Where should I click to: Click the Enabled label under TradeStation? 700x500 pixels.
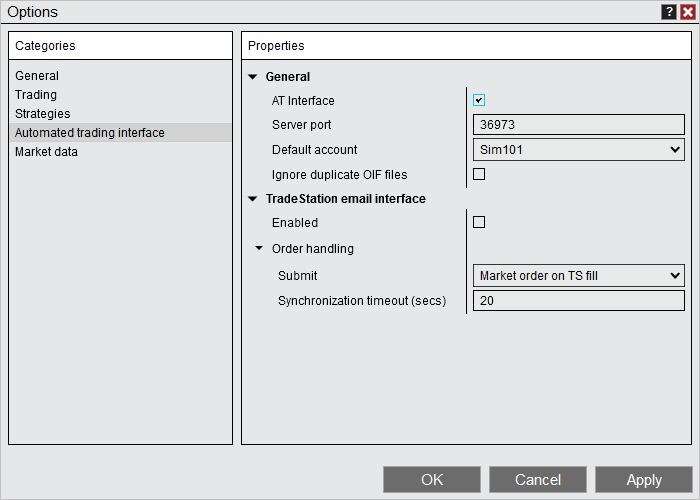(x=295, y=222)
